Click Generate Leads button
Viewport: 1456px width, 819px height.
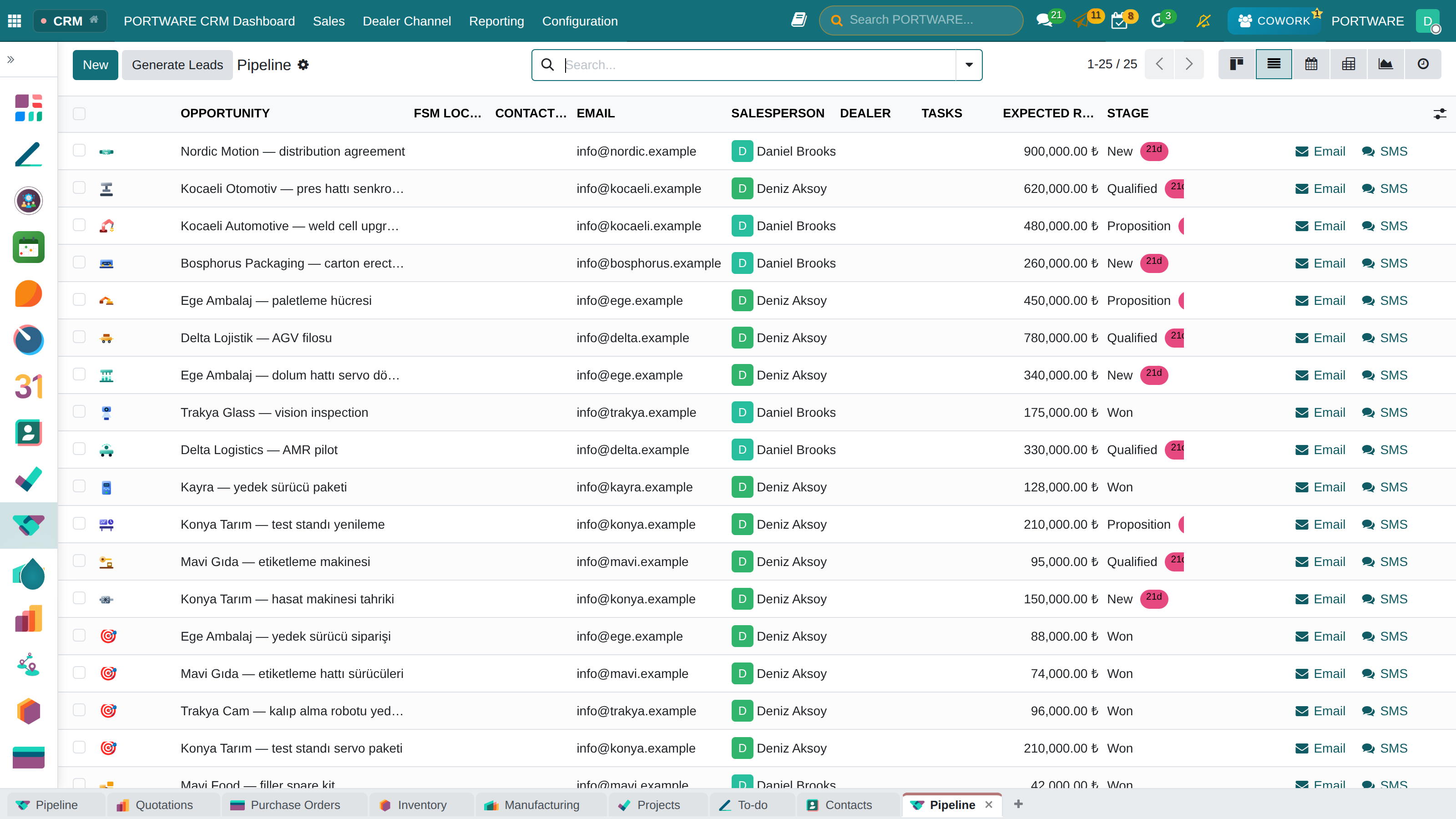click(x=177, y=65)
